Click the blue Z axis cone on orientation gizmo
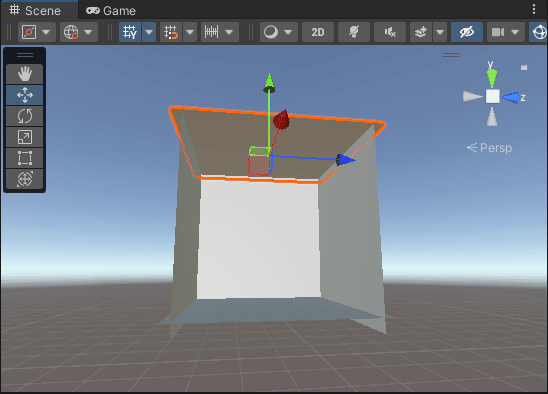This screenshot has height=394, width=548. click(x=512, y=97)
